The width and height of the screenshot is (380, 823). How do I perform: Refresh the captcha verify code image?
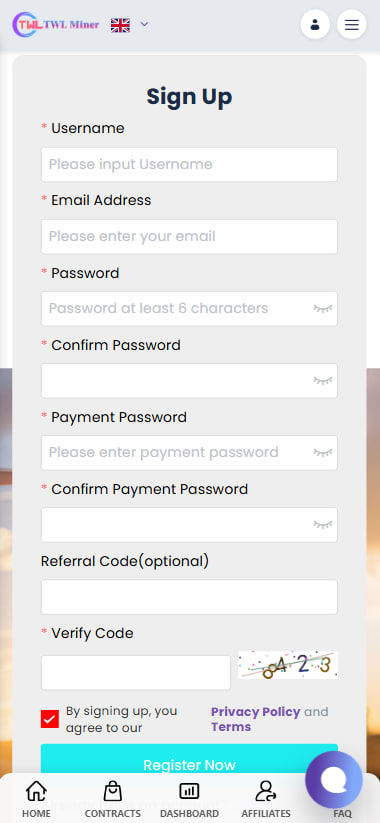(288, 665)
